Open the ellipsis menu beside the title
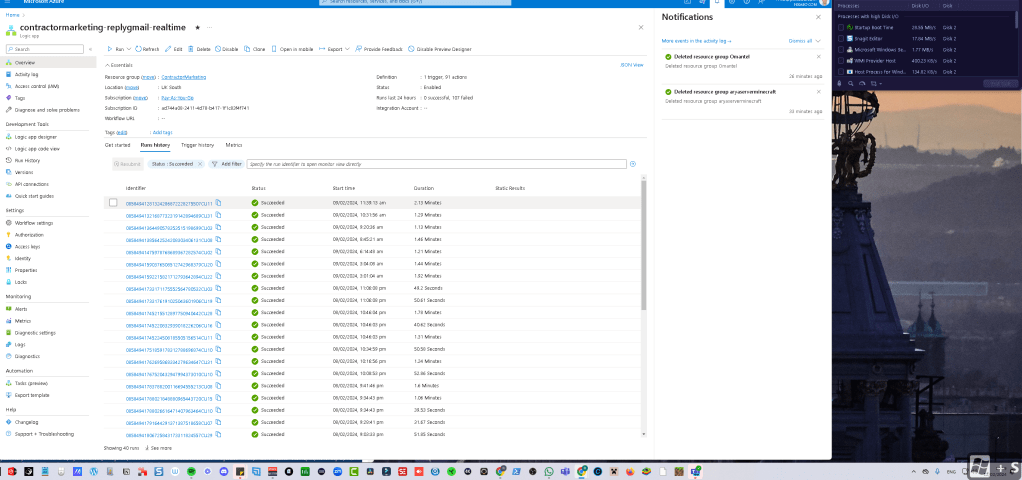This screenshot has height=480, width=1022. (x=210, y=27)
